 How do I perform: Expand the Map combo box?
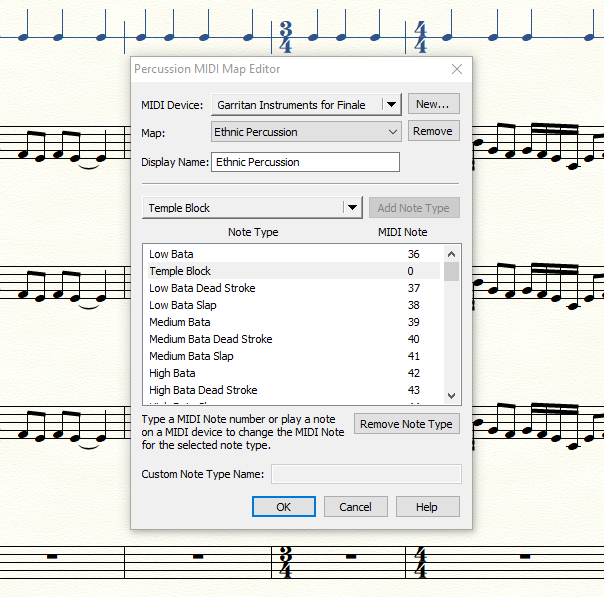(392, 132)
